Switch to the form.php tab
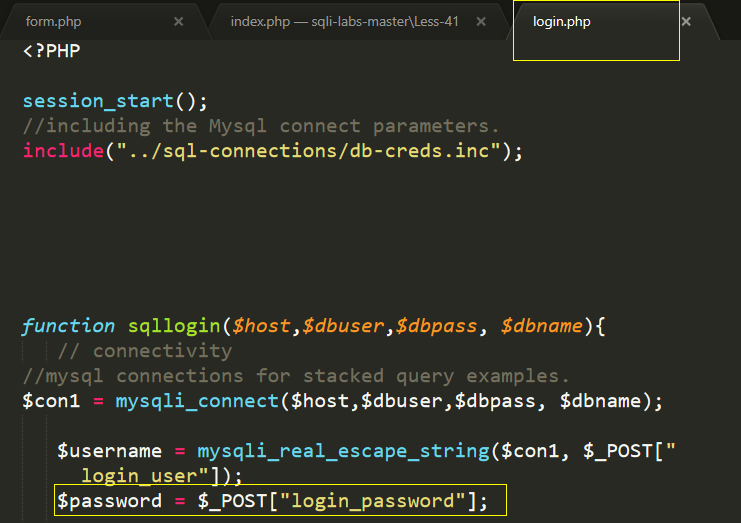The width and height of the screenshot is (741, 523). [x=53, y=22]
